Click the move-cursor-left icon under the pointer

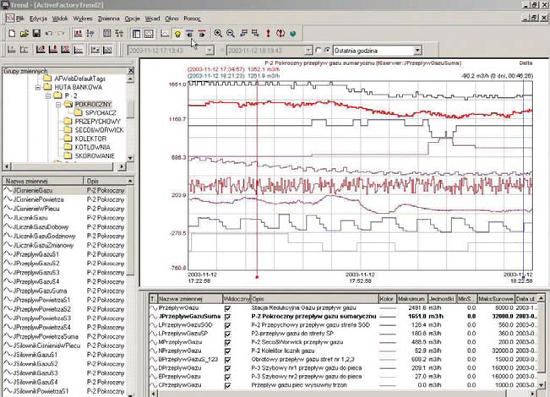(x=190, y=34)
